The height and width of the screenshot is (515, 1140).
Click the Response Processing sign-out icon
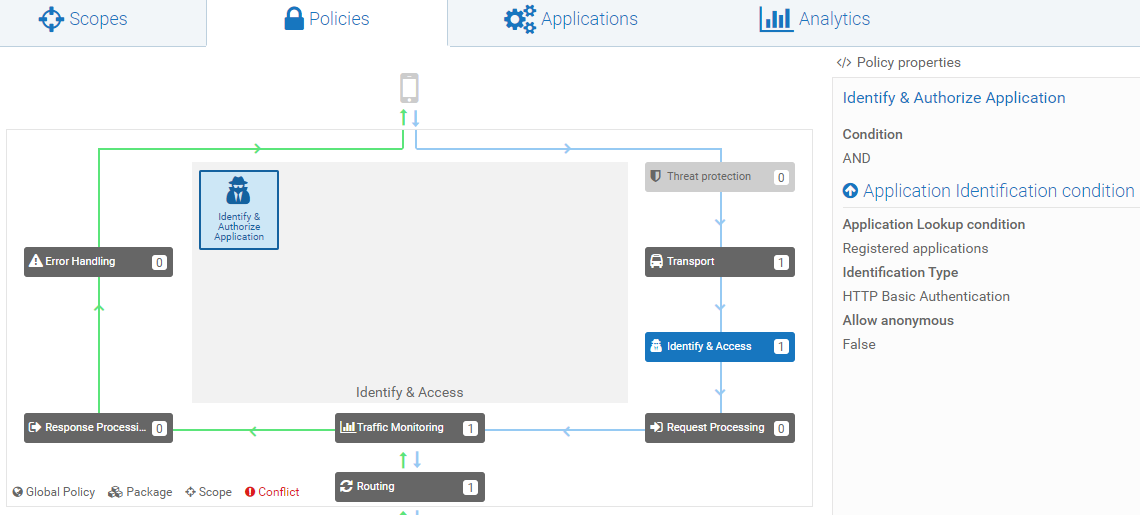coord(35,427)
